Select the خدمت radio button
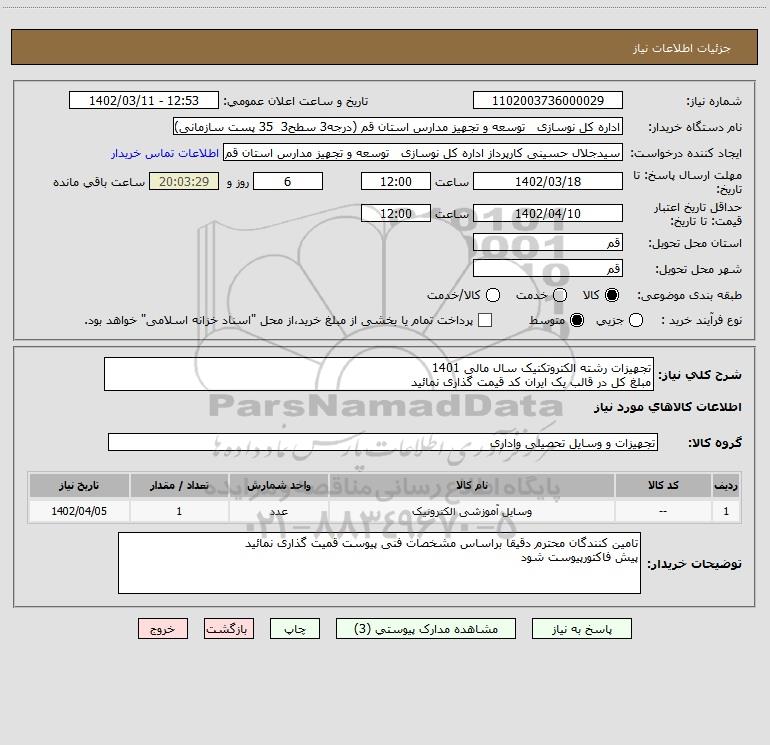 (x=560, y=295)
